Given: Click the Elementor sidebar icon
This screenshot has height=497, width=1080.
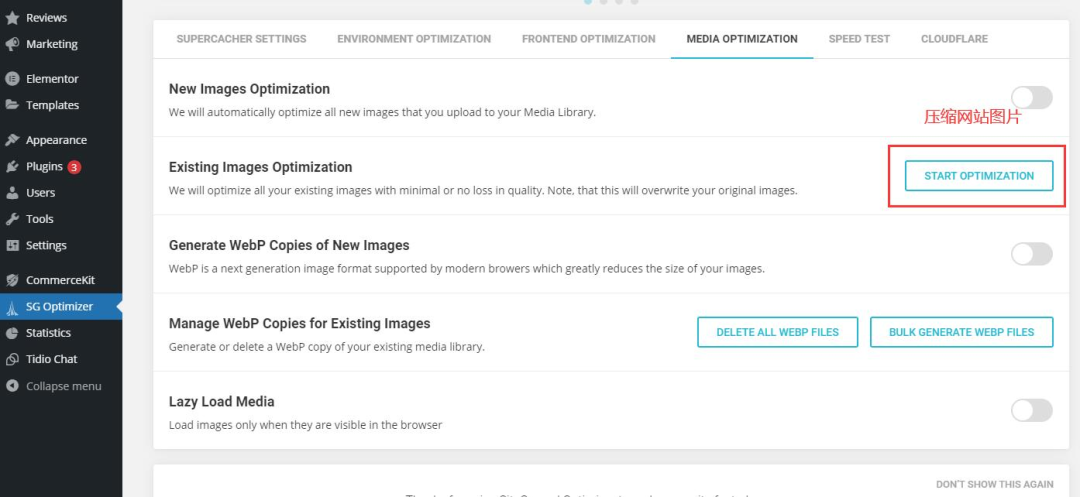Looking at the screenshot, I should [x=13, y=79].
